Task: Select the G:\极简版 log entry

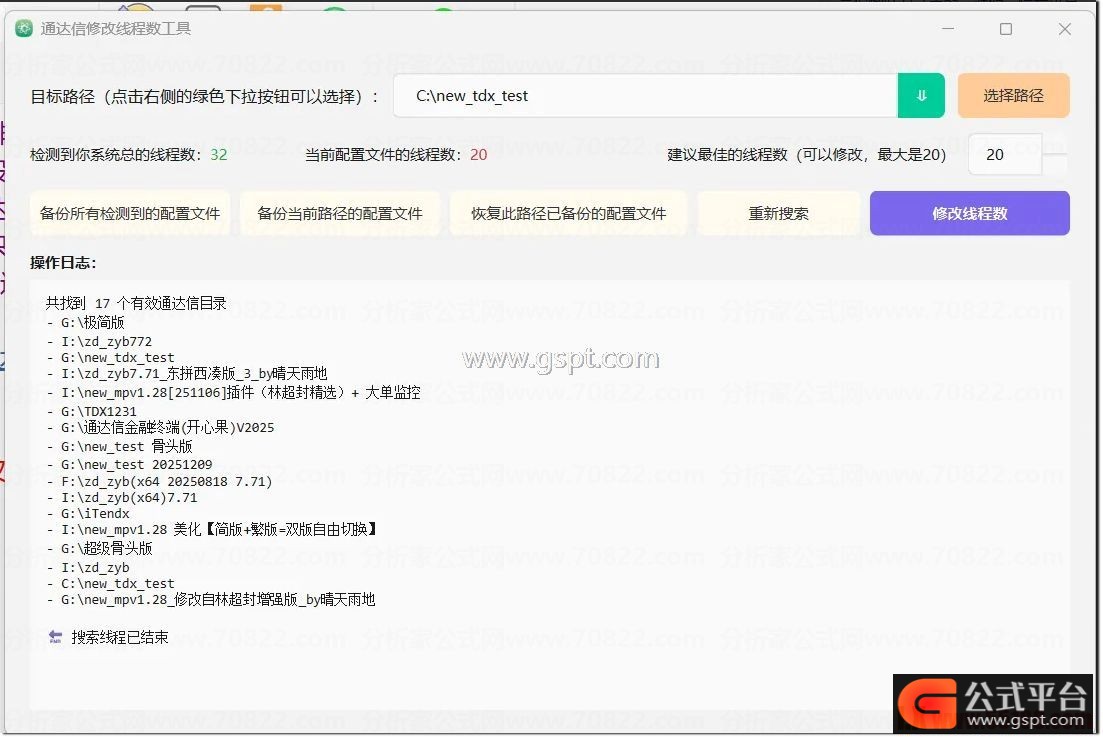Action: 92,323
